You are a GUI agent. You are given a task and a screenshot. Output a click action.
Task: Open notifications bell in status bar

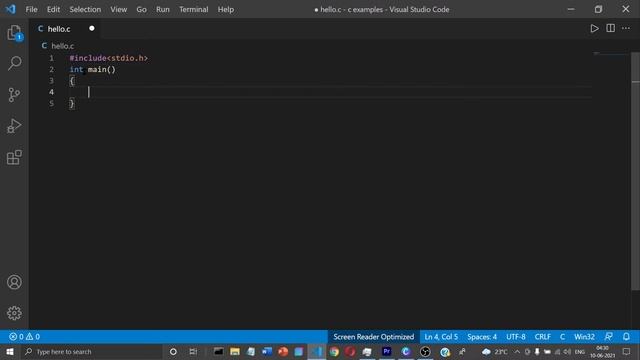(626, 337)
